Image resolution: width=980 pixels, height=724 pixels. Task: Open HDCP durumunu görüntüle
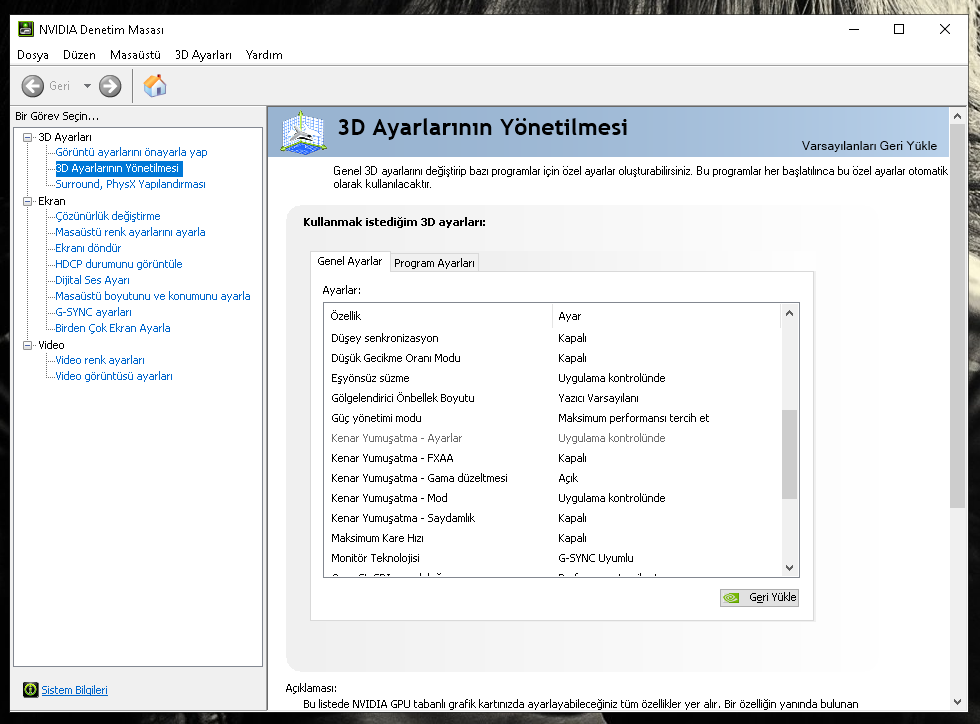(119, 264)
